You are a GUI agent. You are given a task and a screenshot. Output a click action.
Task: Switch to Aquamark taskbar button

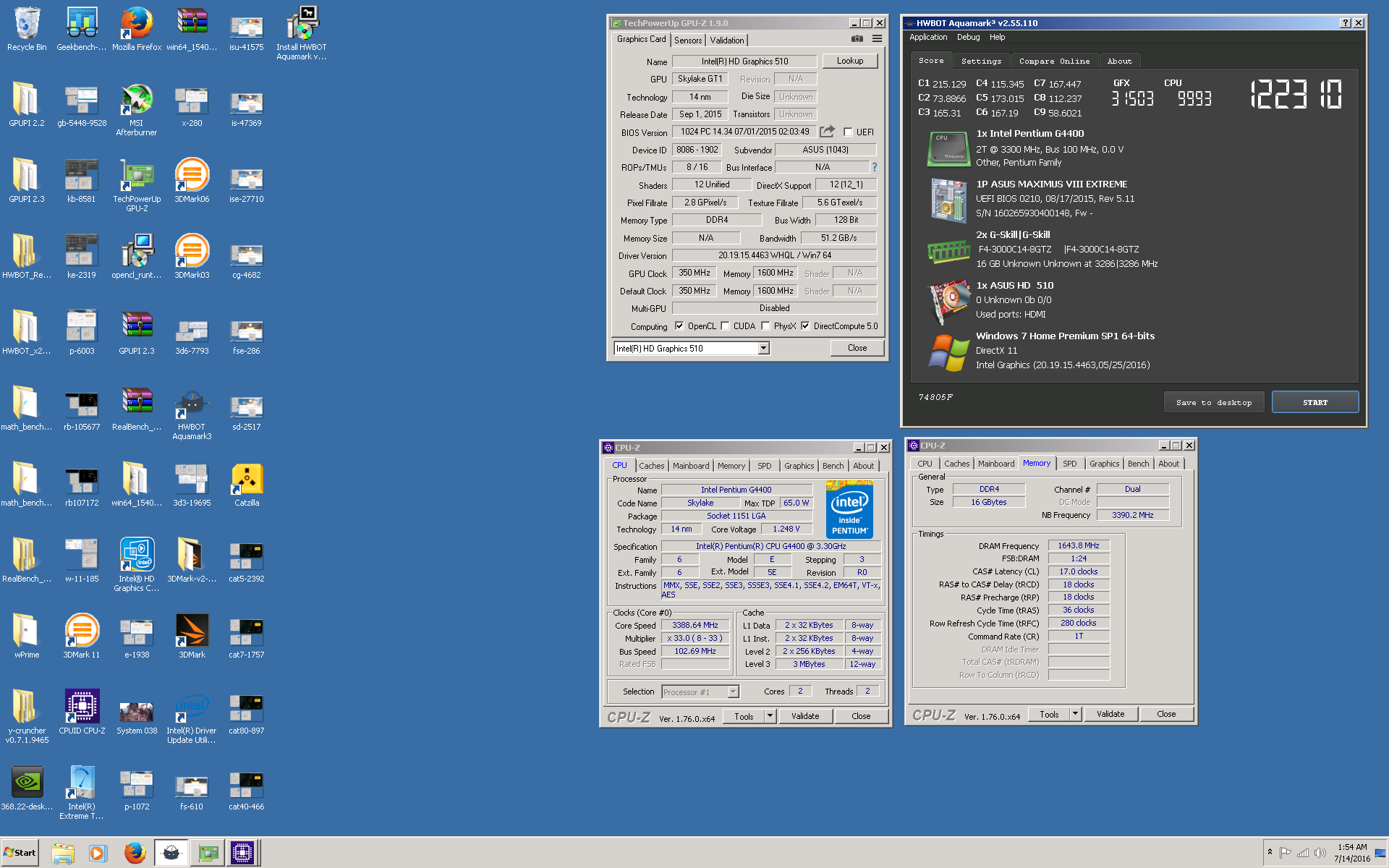pyautogui.click(x=171, y=853)
